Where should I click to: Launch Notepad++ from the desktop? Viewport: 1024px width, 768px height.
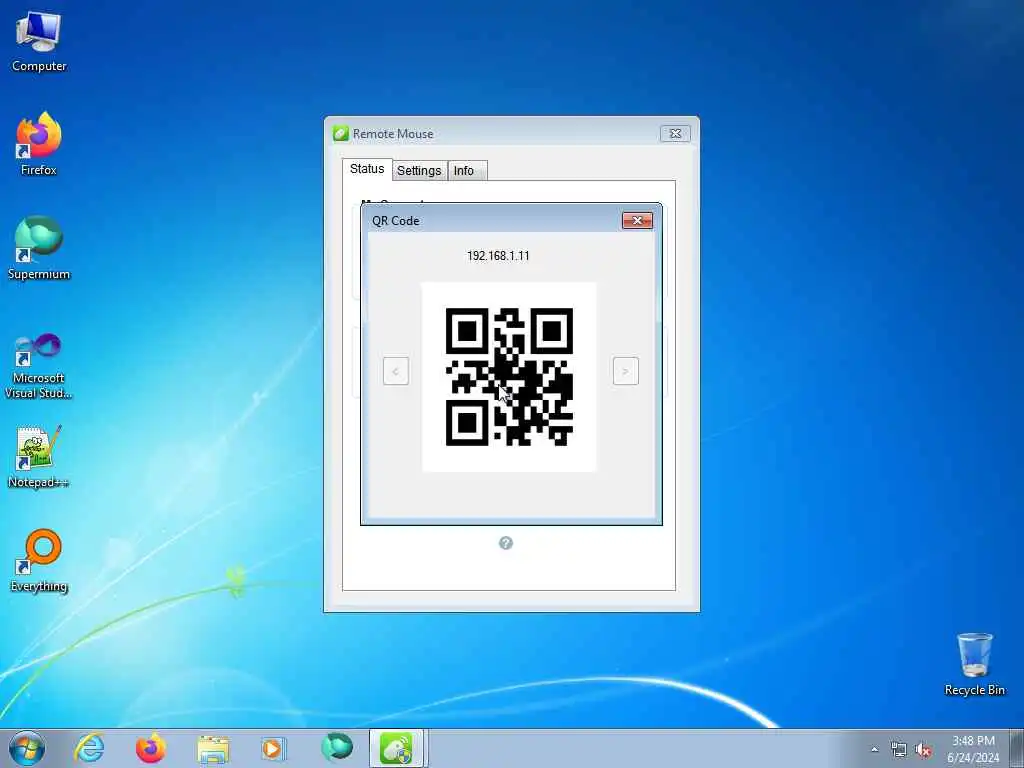coord(39,456)
